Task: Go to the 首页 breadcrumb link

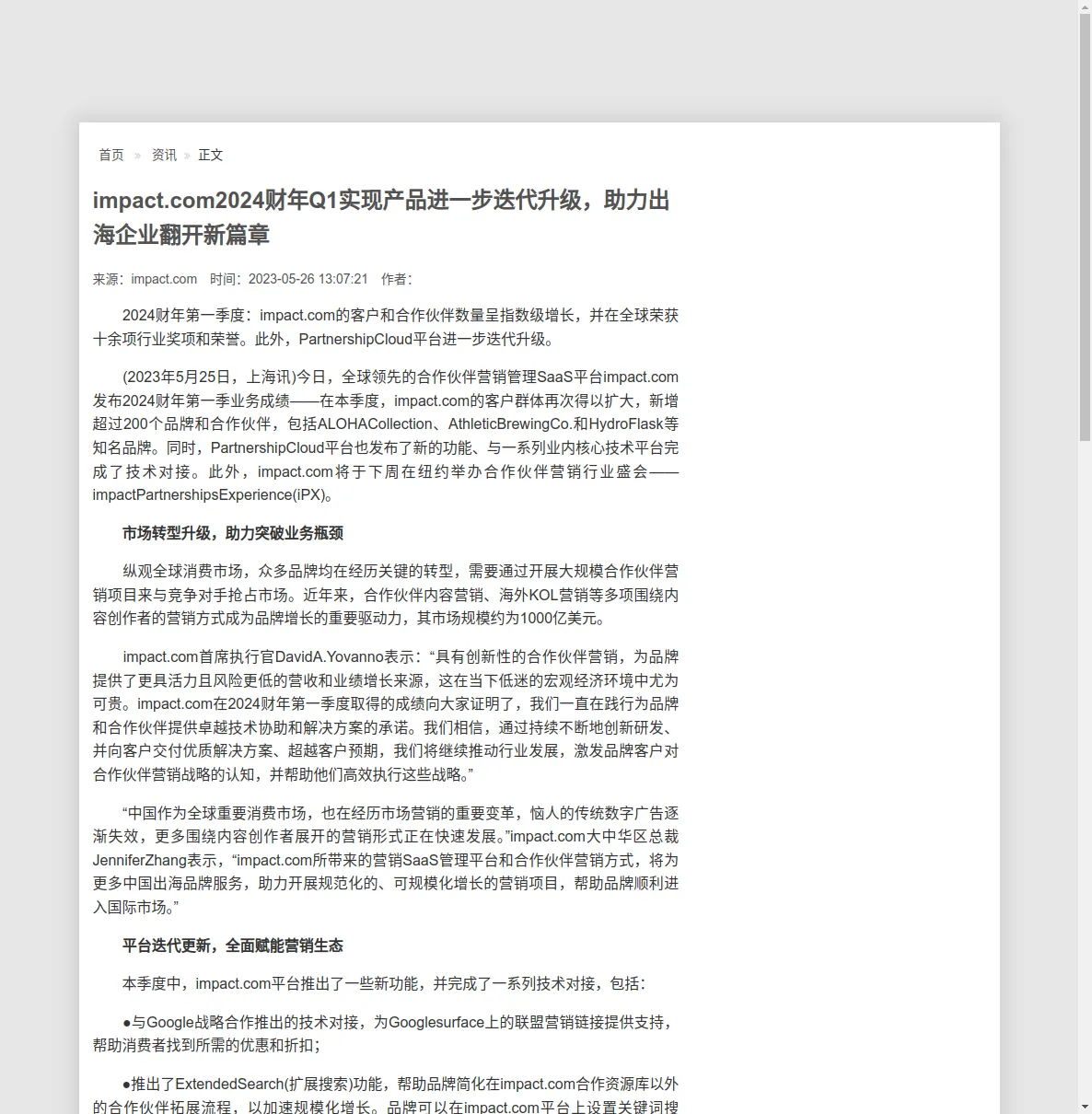Action: click(x=111, y=155)
